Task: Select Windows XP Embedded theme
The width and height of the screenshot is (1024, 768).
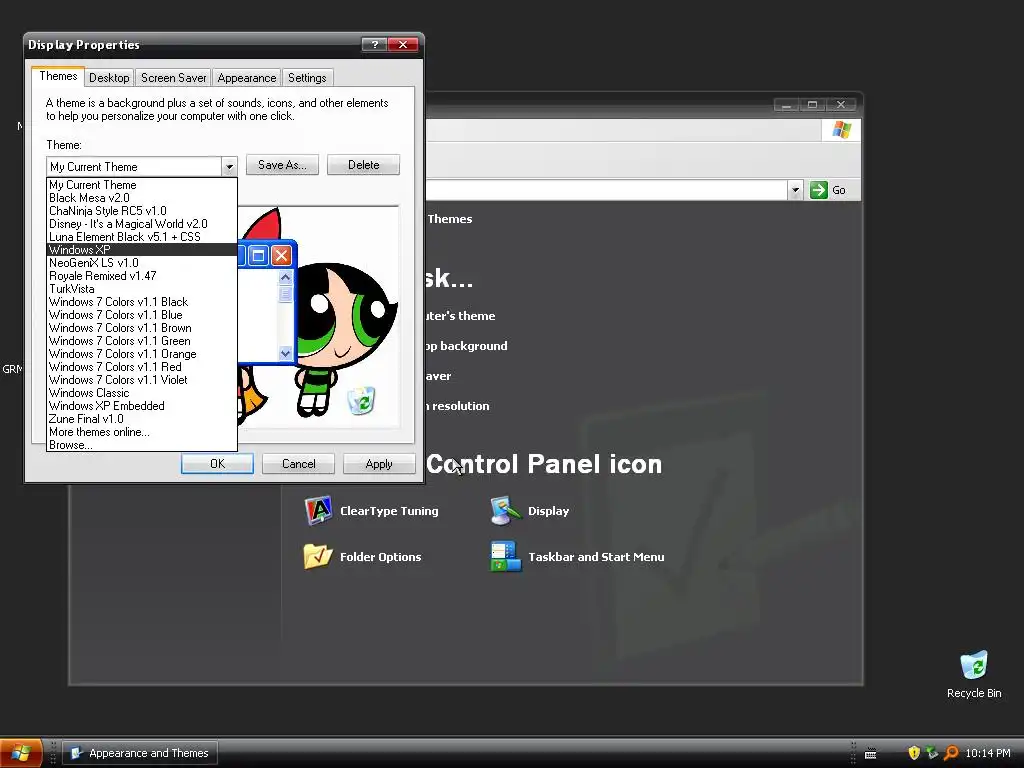Action: coord(142,406)
